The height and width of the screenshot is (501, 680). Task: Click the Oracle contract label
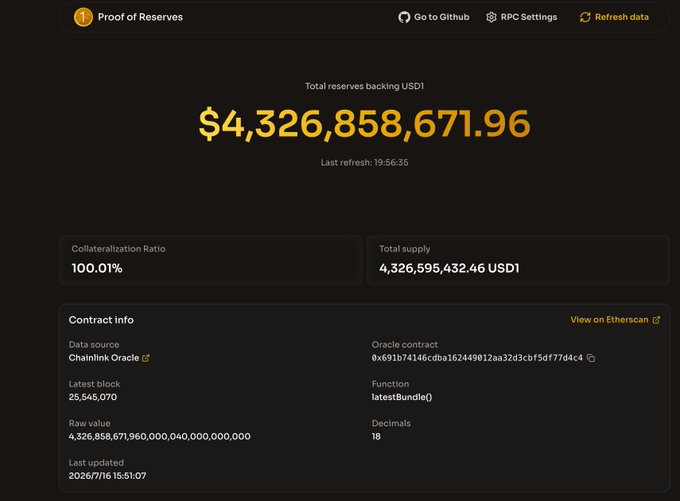405,344
